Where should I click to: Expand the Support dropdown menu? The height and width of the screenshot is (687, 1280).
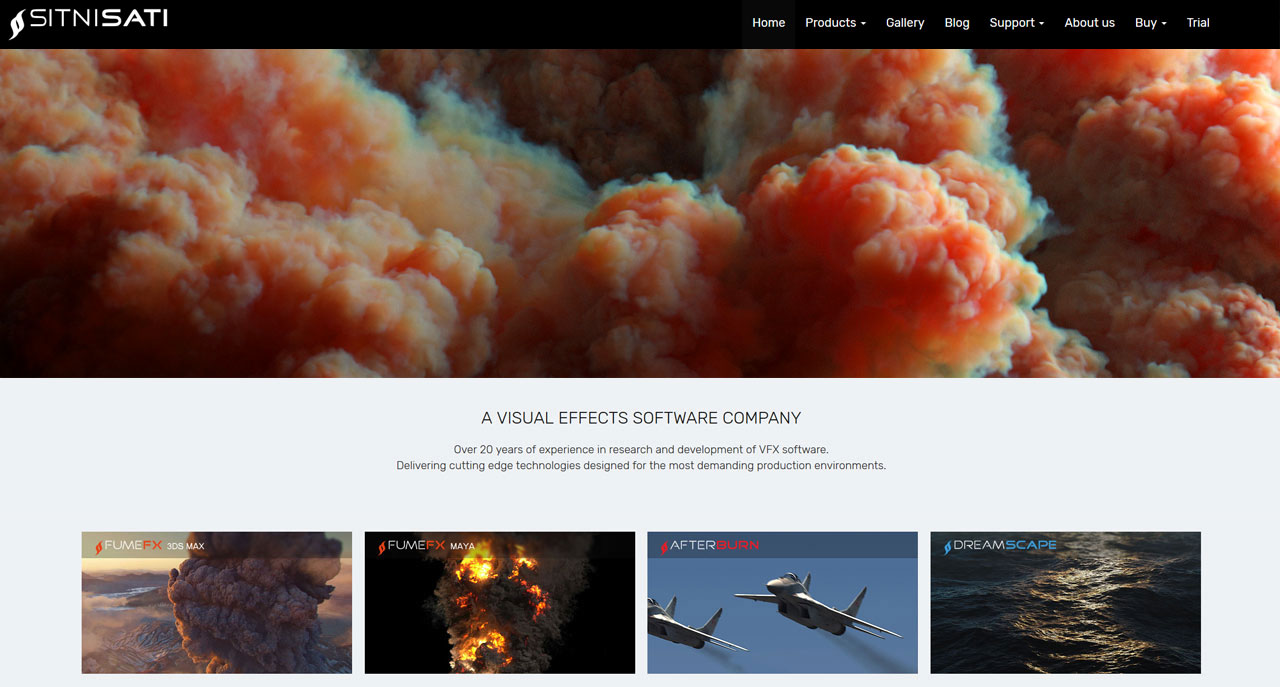pyautogui.click(x=1016, y=23)
